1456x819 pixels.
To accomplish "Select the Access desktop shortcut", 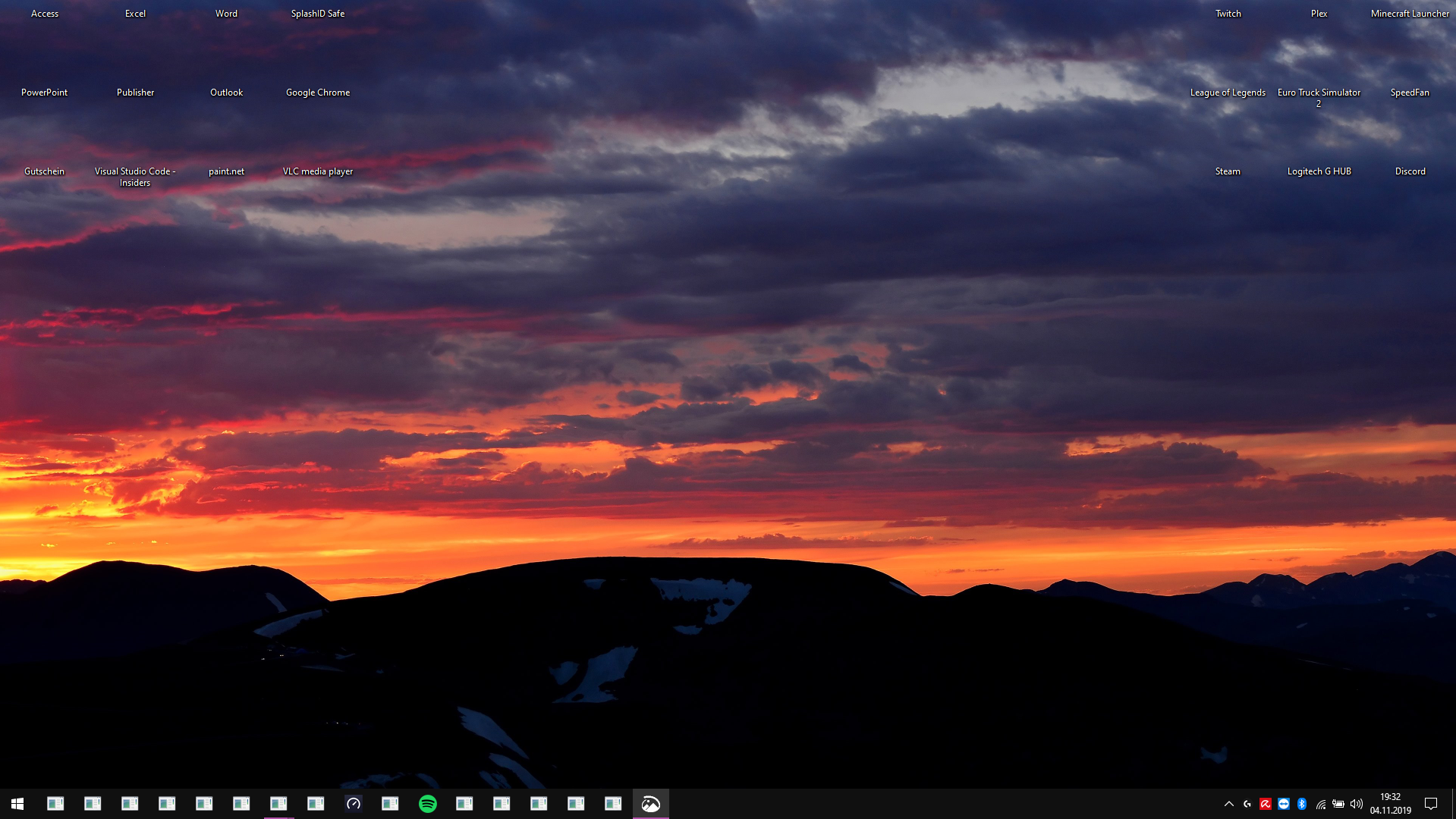I will tap(45, 14).
